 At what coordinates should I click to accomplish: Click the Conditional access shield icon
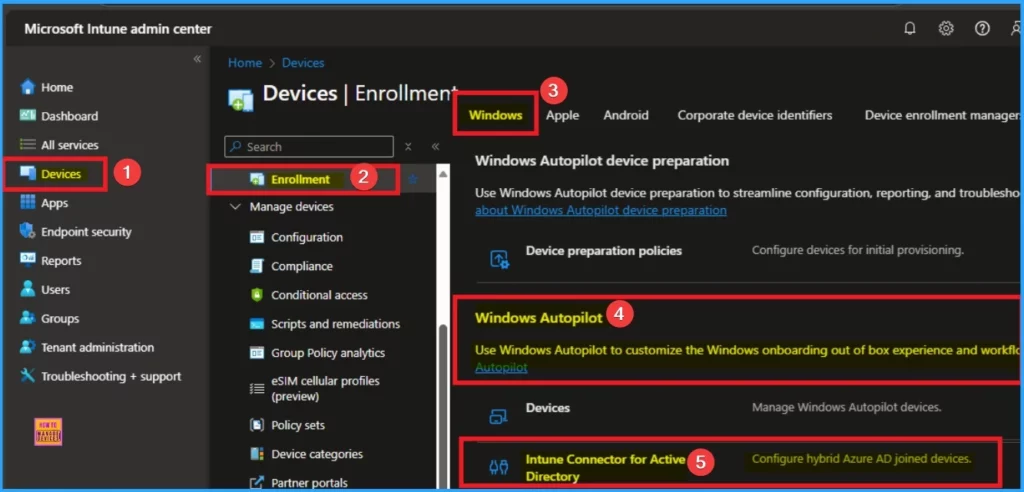coord(257,295)
